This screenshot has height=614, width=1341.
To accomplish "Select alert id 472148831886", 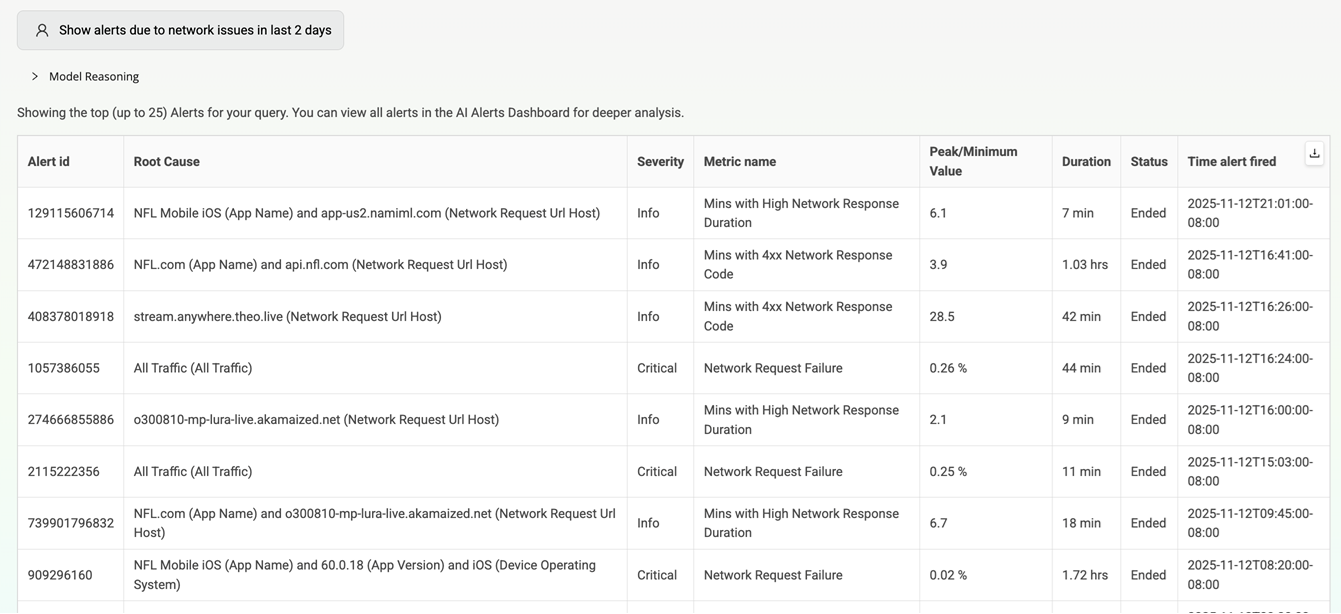I will [71, 265].
